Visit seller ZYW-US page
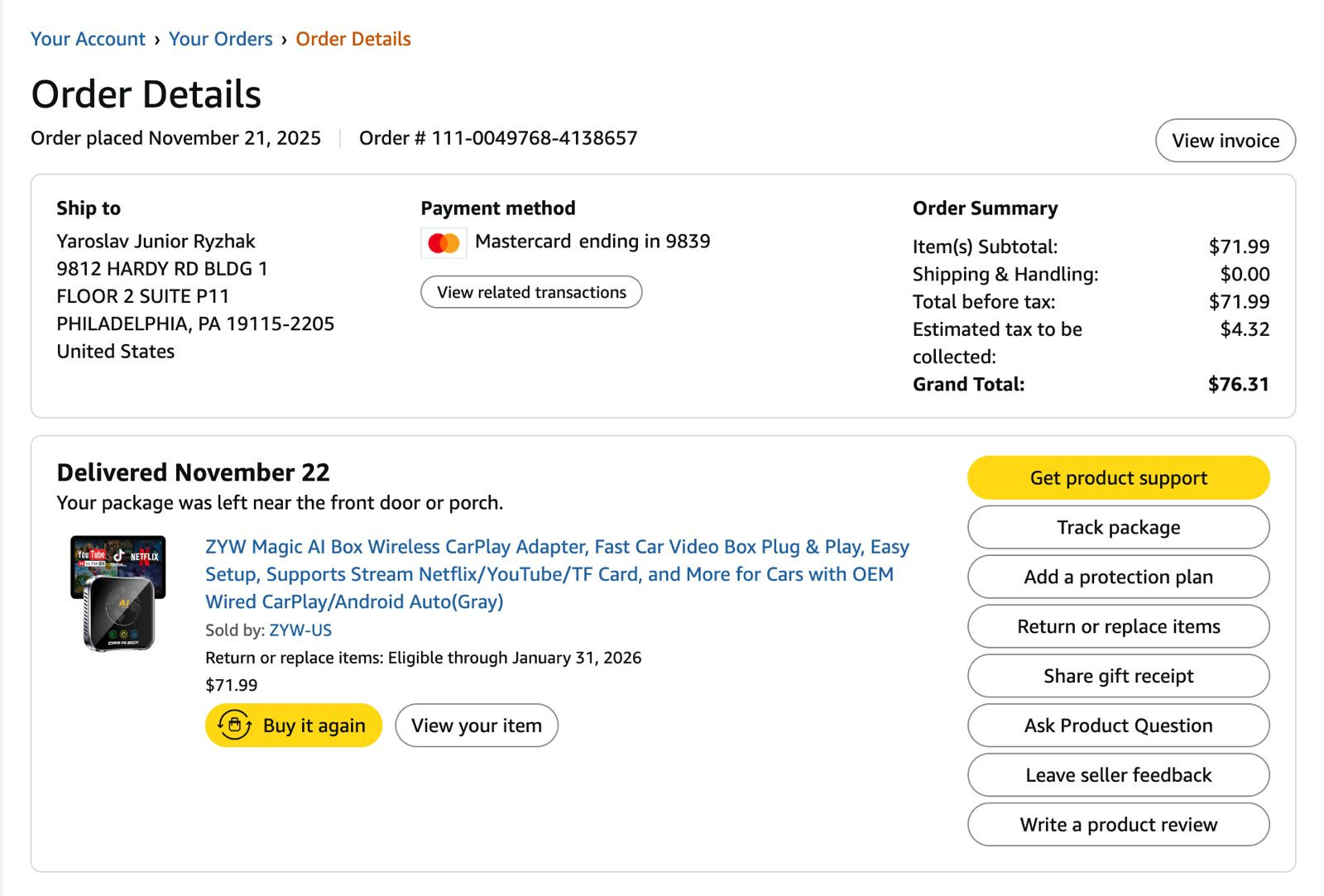1324x896 pixels. [x=300, y=630]
